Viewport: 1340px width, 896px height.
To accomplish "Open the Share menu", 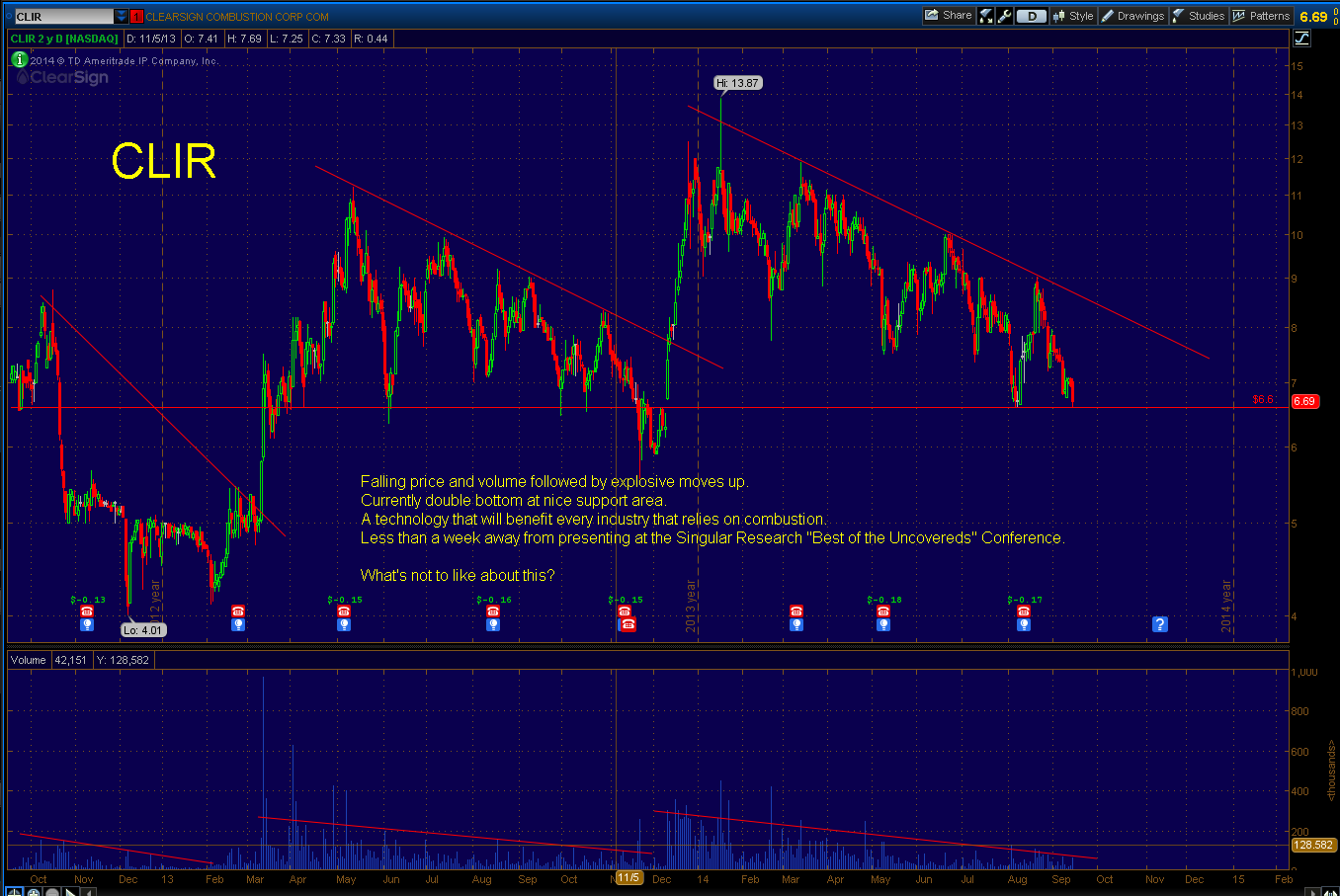I will (949, 16).
